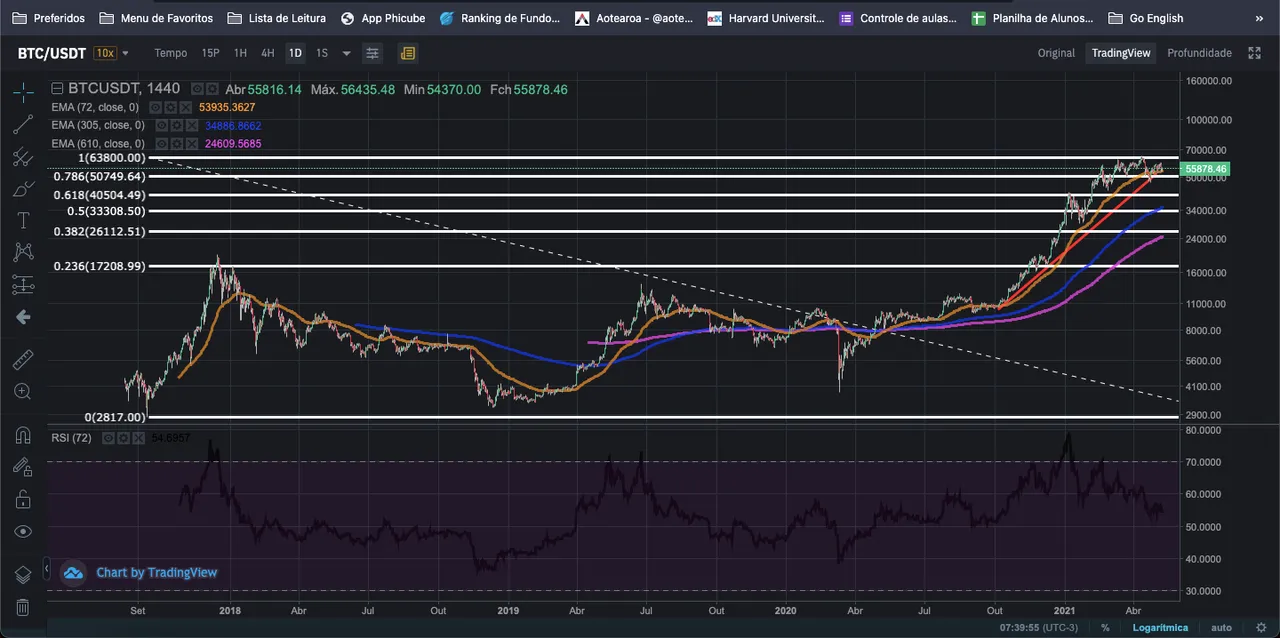Select the TradingView chart tab
Viewport: 1280px width, 638px height.
click(1121, 53)
